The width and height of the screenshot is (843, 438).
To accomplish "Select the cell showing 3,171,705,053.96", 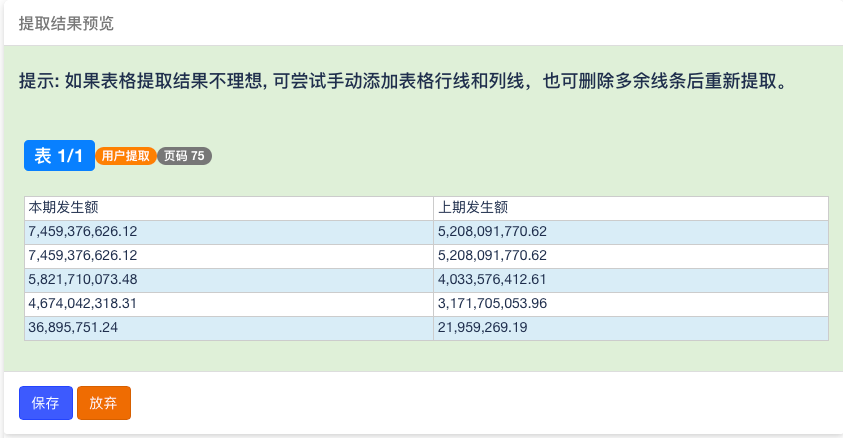I will pos(631,304).
